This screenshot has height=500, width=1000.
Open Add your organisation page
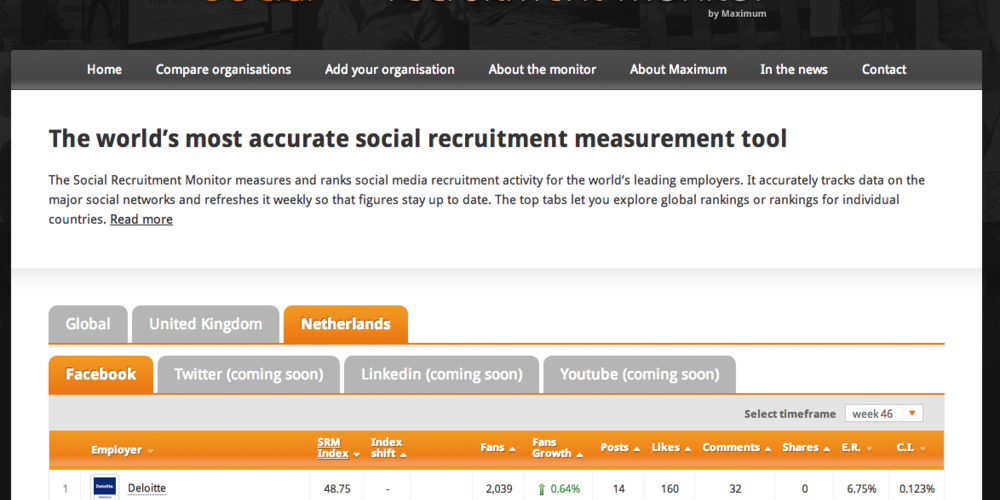(390, 70)
